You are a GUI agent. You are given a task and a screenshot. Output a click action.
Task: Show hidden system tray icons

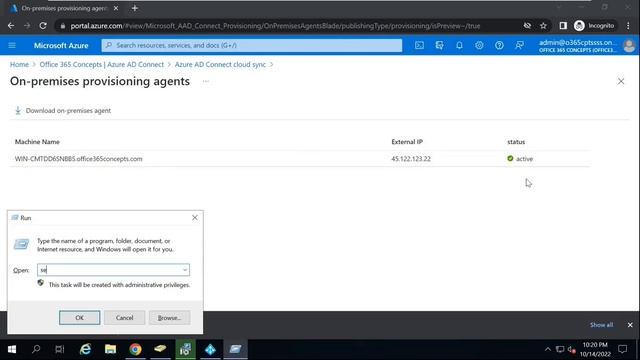(548, 349)
